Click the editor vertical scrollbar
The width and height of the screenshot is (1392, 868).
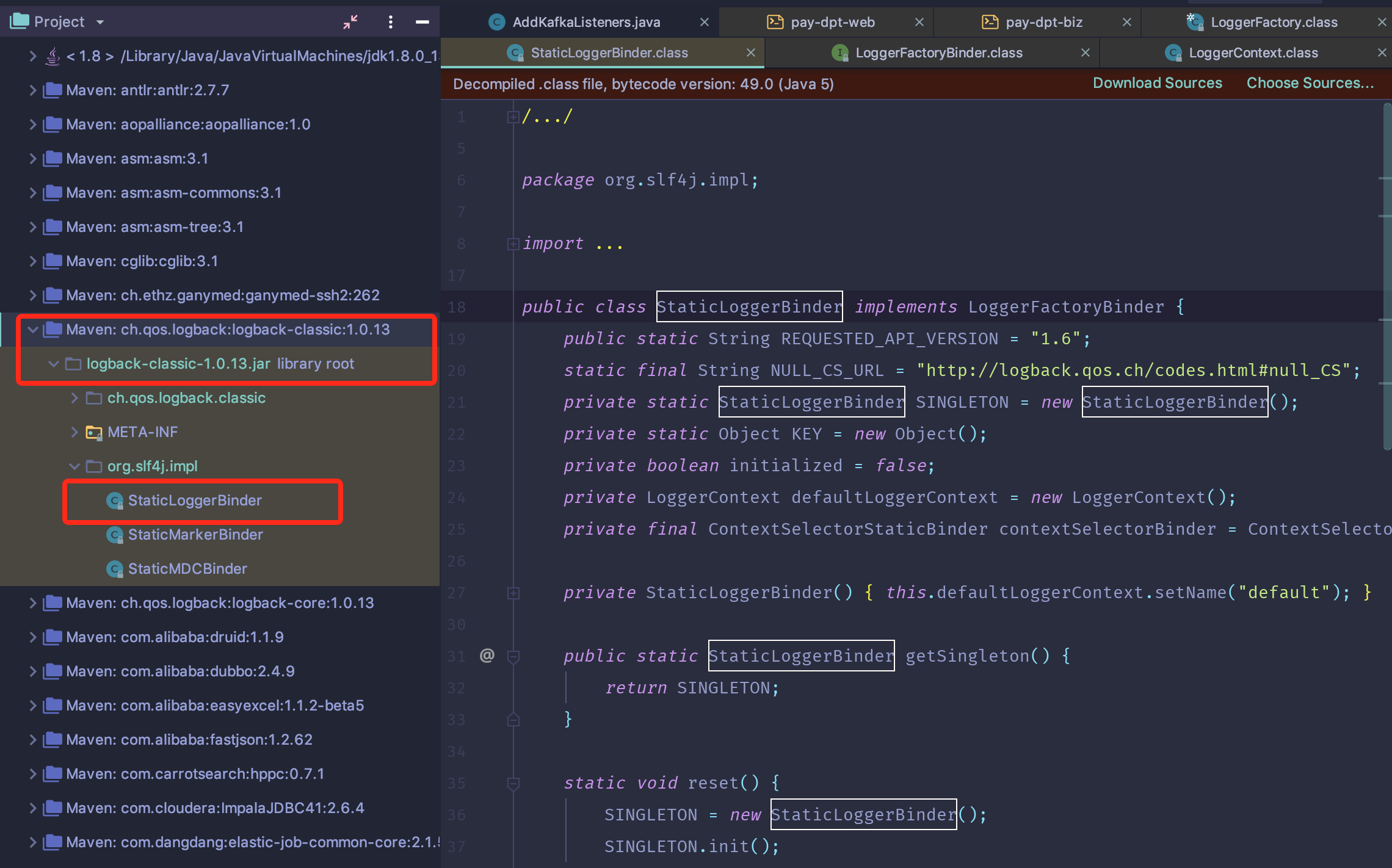[1386, 275]
